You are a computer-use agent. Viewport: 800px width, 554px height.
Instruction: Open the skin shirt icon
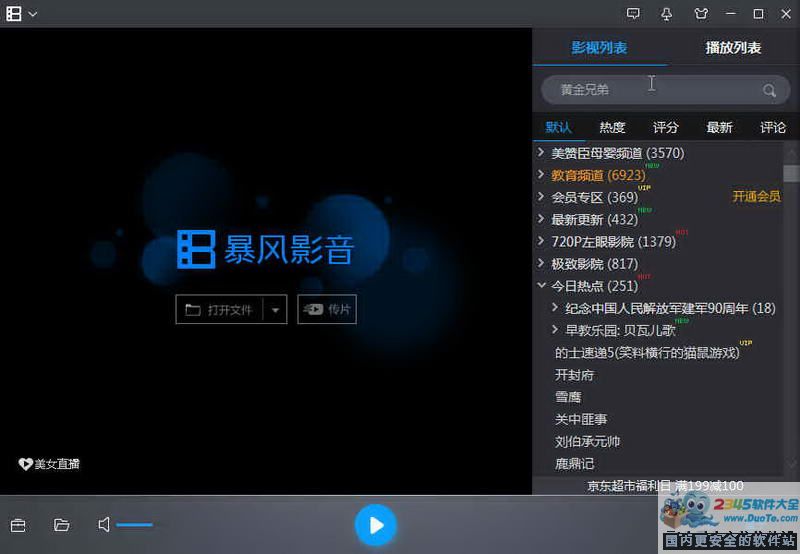[702, 14]
